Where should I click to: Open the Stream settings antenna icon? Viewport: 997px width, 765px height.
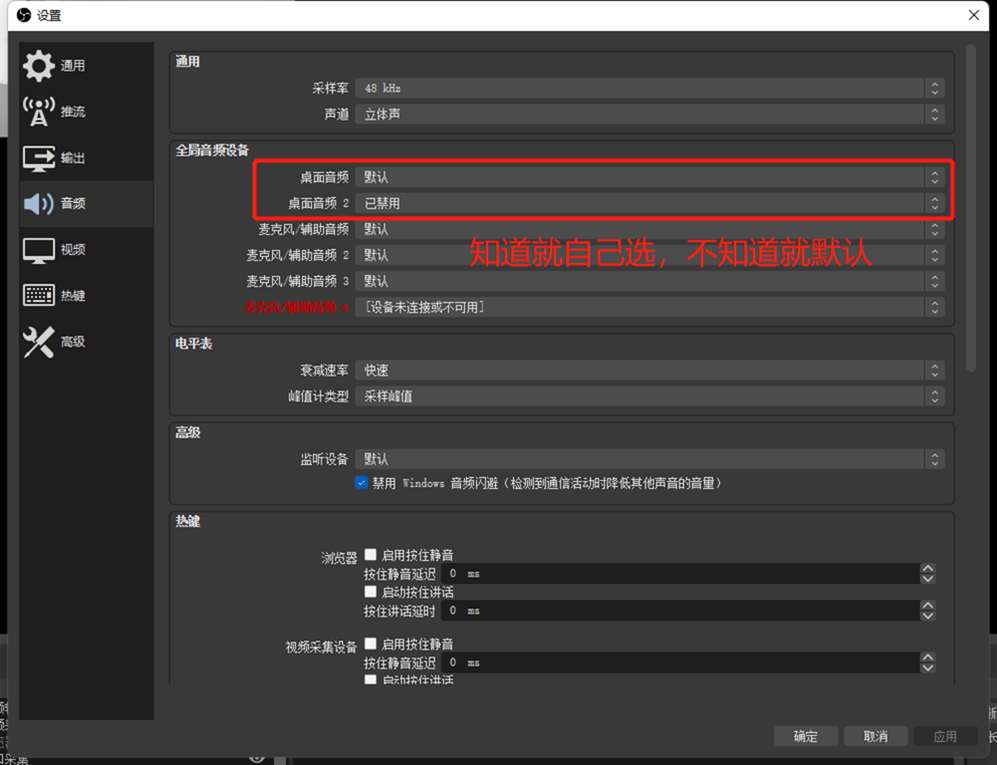39,112
